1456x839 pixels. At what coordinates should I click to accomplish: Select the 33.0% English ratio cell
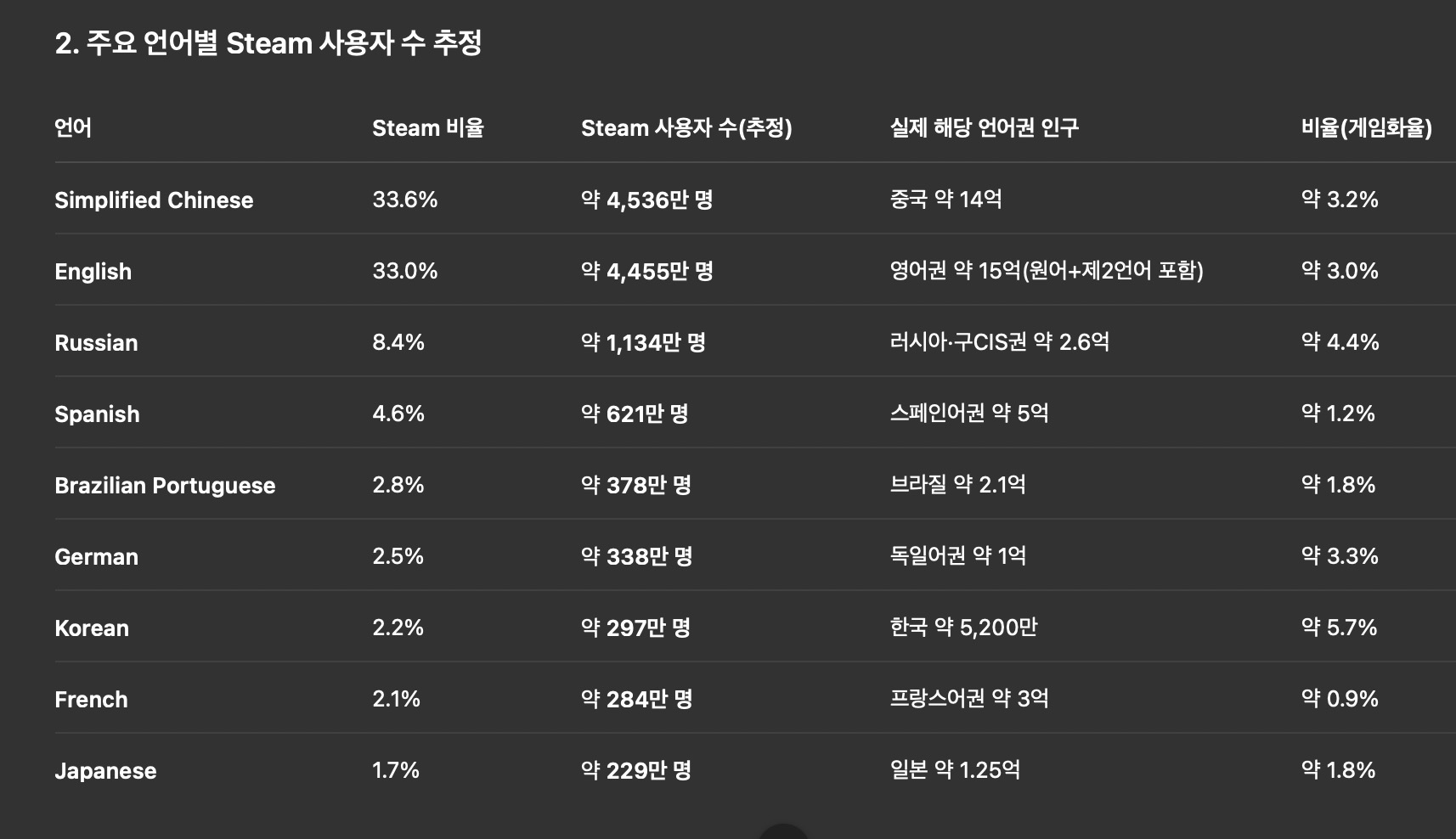pyautogui.click(x=404, y=271)
